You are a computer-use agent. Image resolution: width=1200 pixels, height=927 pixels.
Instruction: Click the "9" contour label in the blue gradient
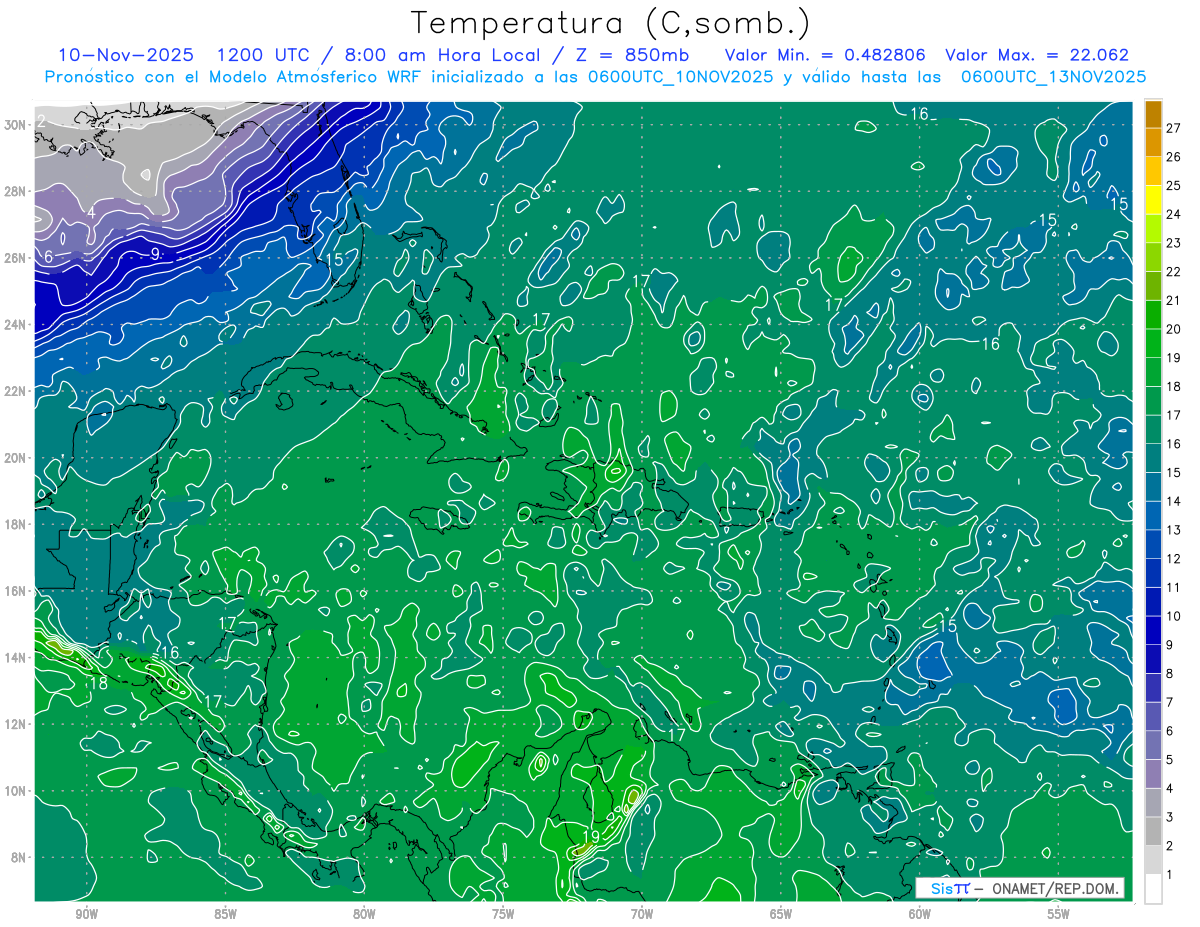(155, 254)
